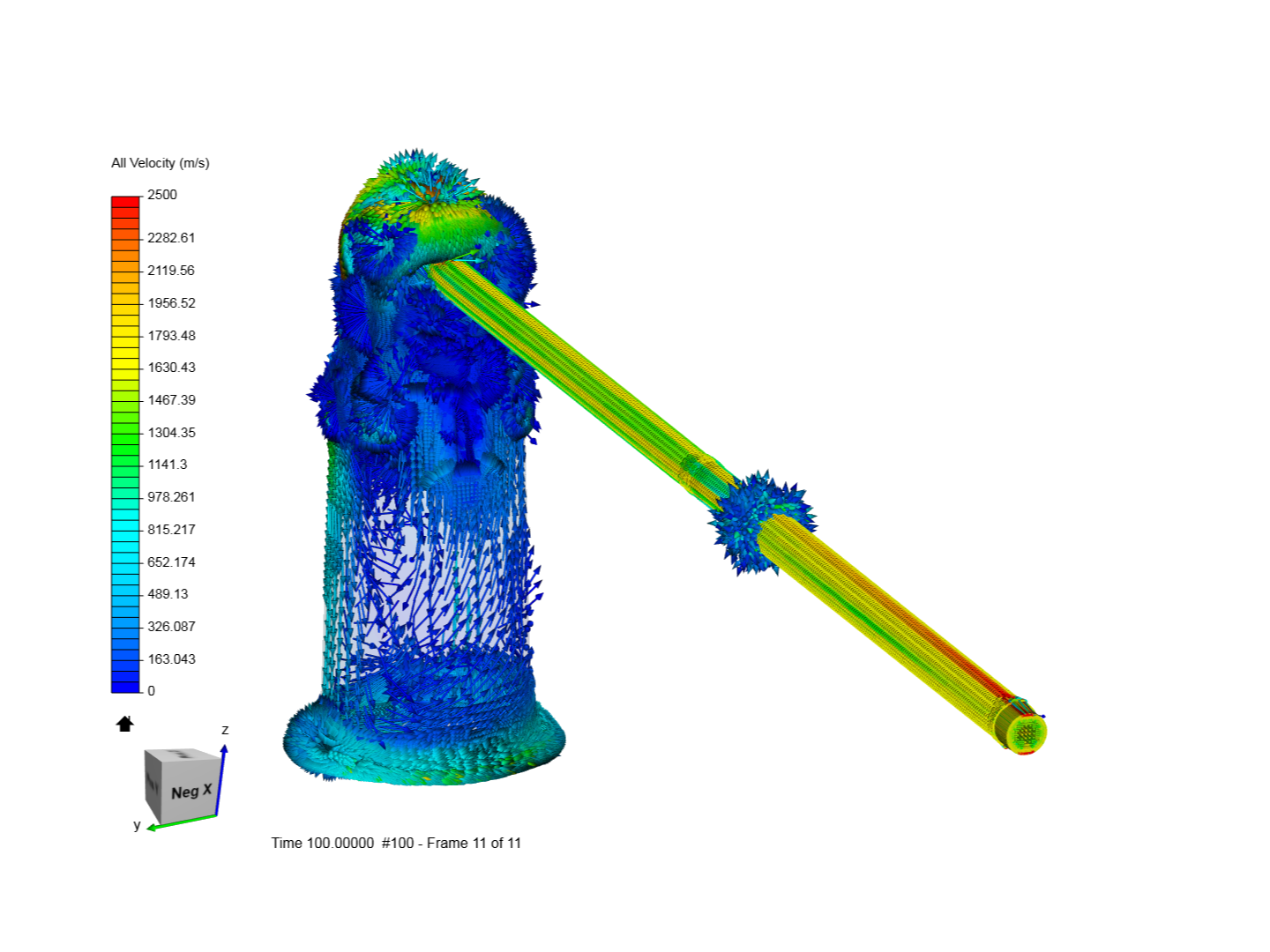The width and height of the screenshot is (1270, 952).
Task: Click the home view reset icon
Action: (125, 724)
